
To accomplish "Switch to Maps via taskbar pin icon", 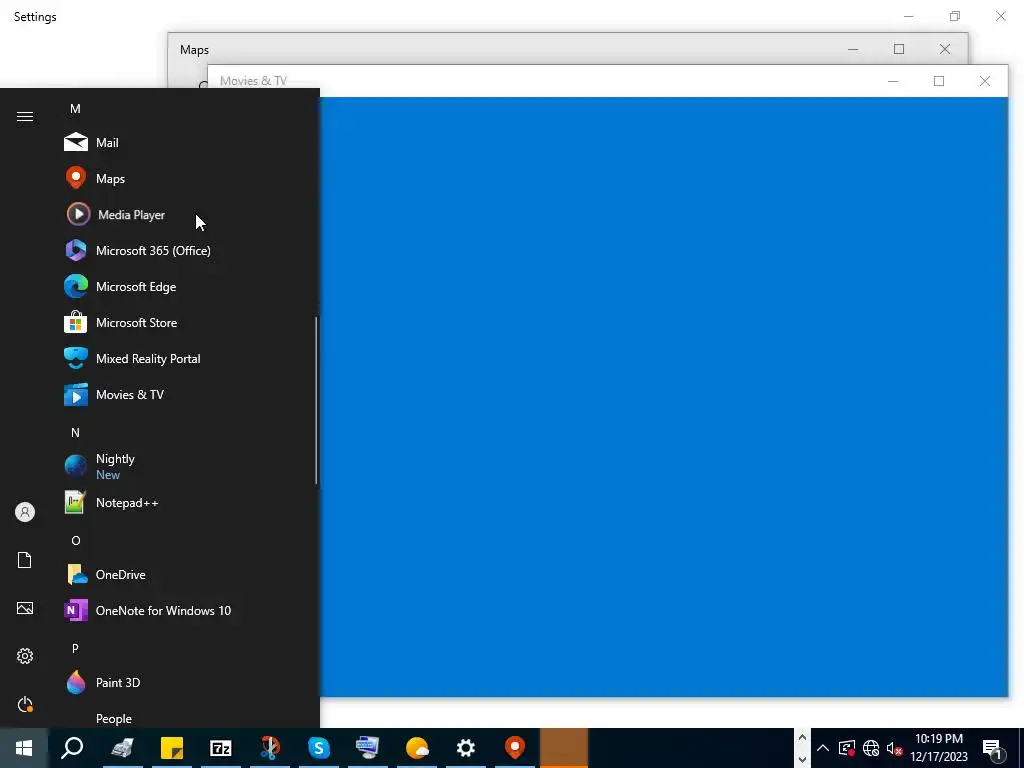I will pos(515,748).
